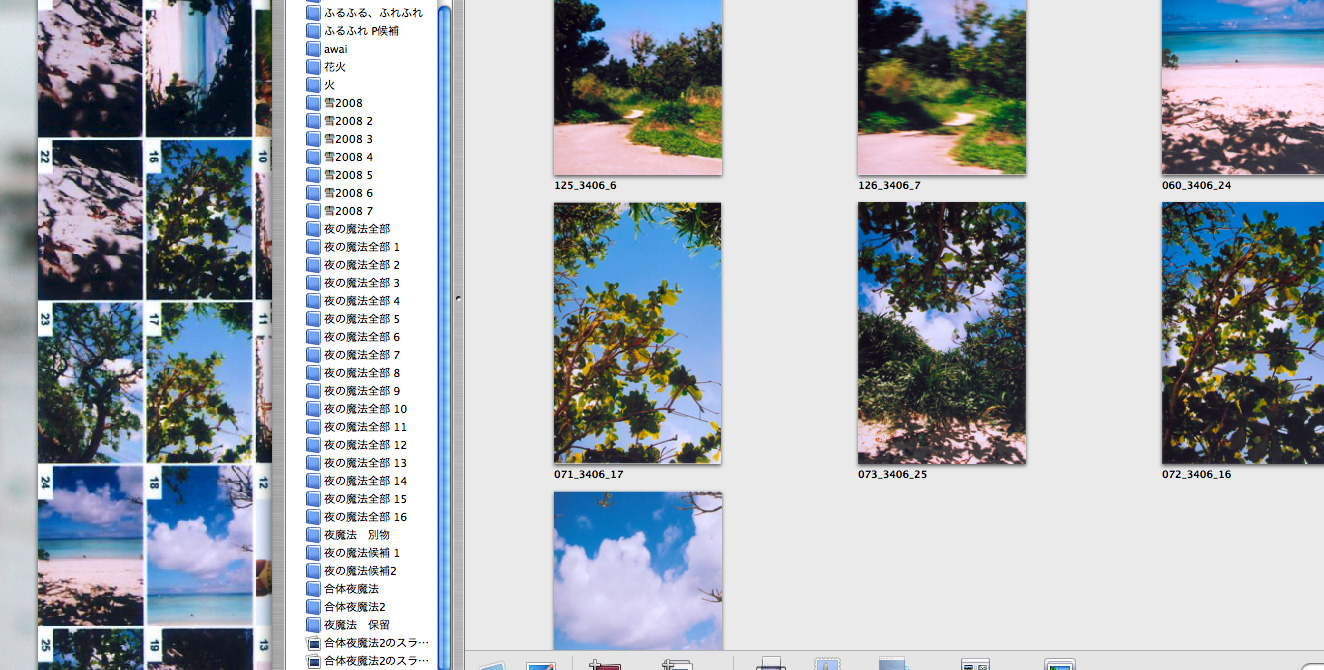Open the 夜魔法 保留 album
Viewport: 1324px width, 670px height.
[357, 625]
